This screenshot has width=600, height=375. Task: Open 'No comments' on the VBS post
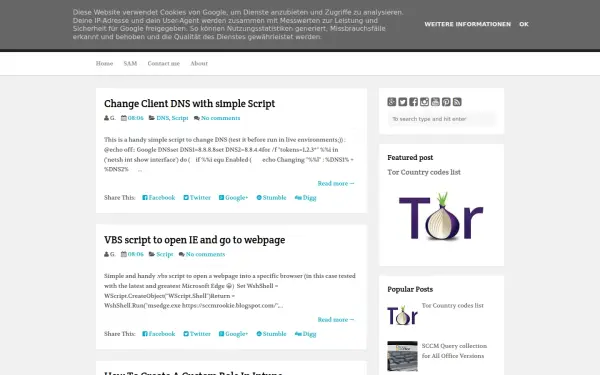coord(205,254)
